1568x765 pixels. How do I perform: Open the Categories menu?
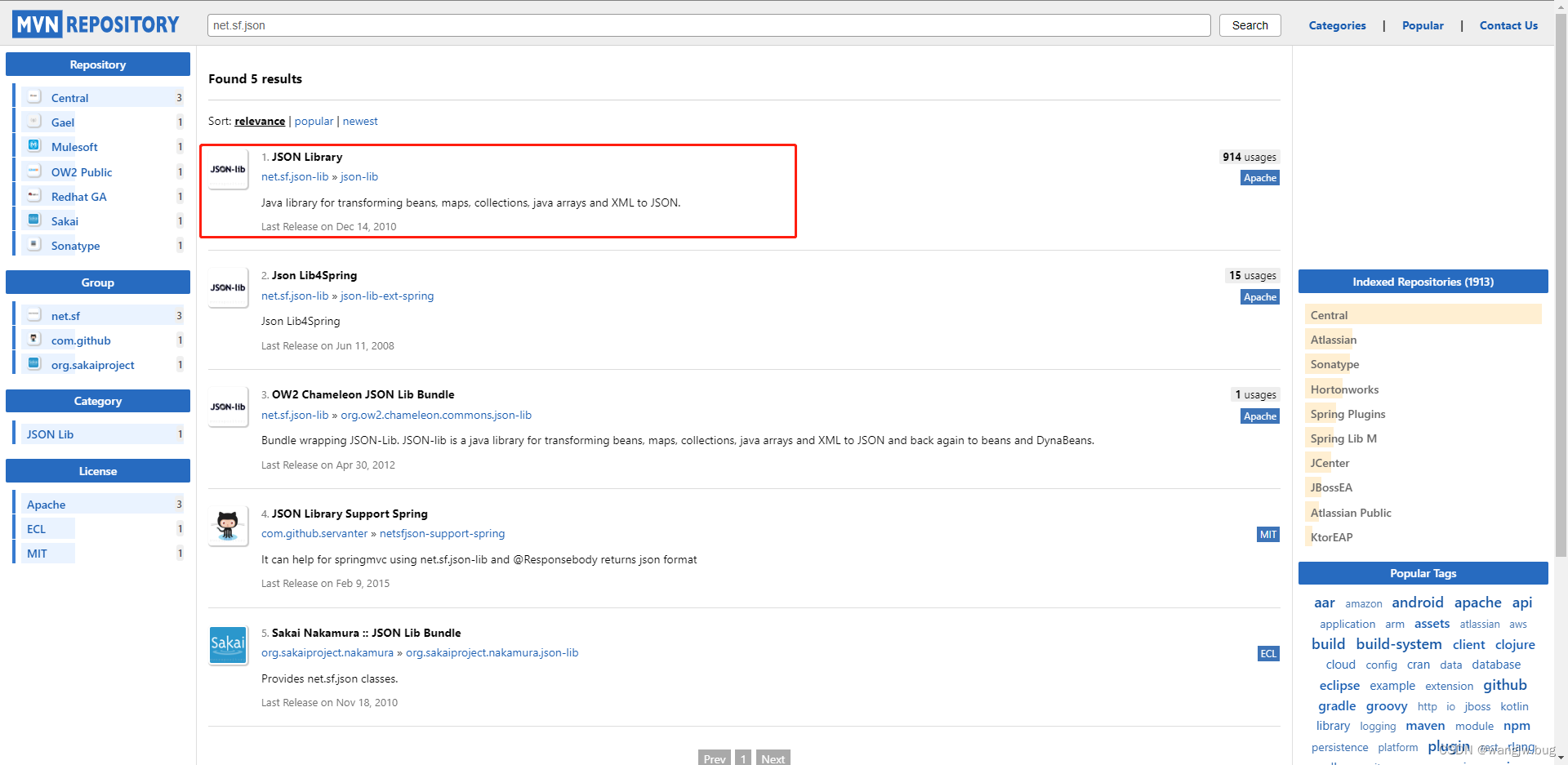pos(1337,24)
